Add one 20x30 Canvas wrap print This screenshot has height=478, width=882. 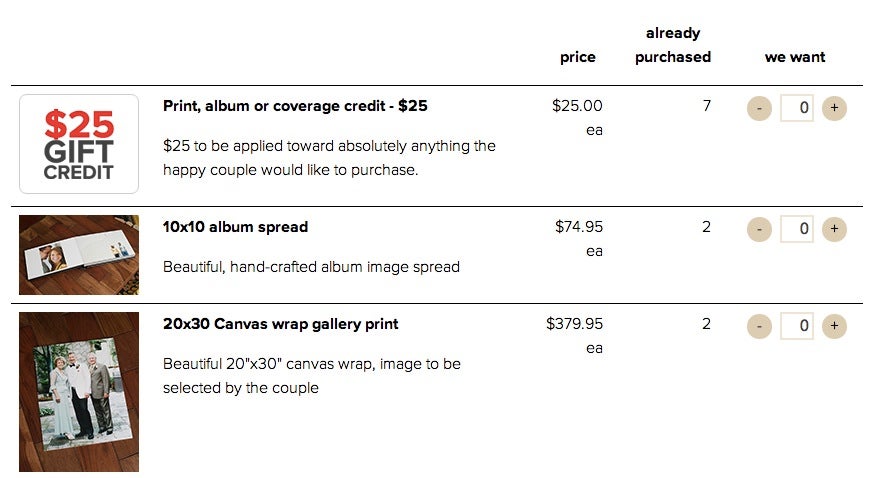(834, 326)
